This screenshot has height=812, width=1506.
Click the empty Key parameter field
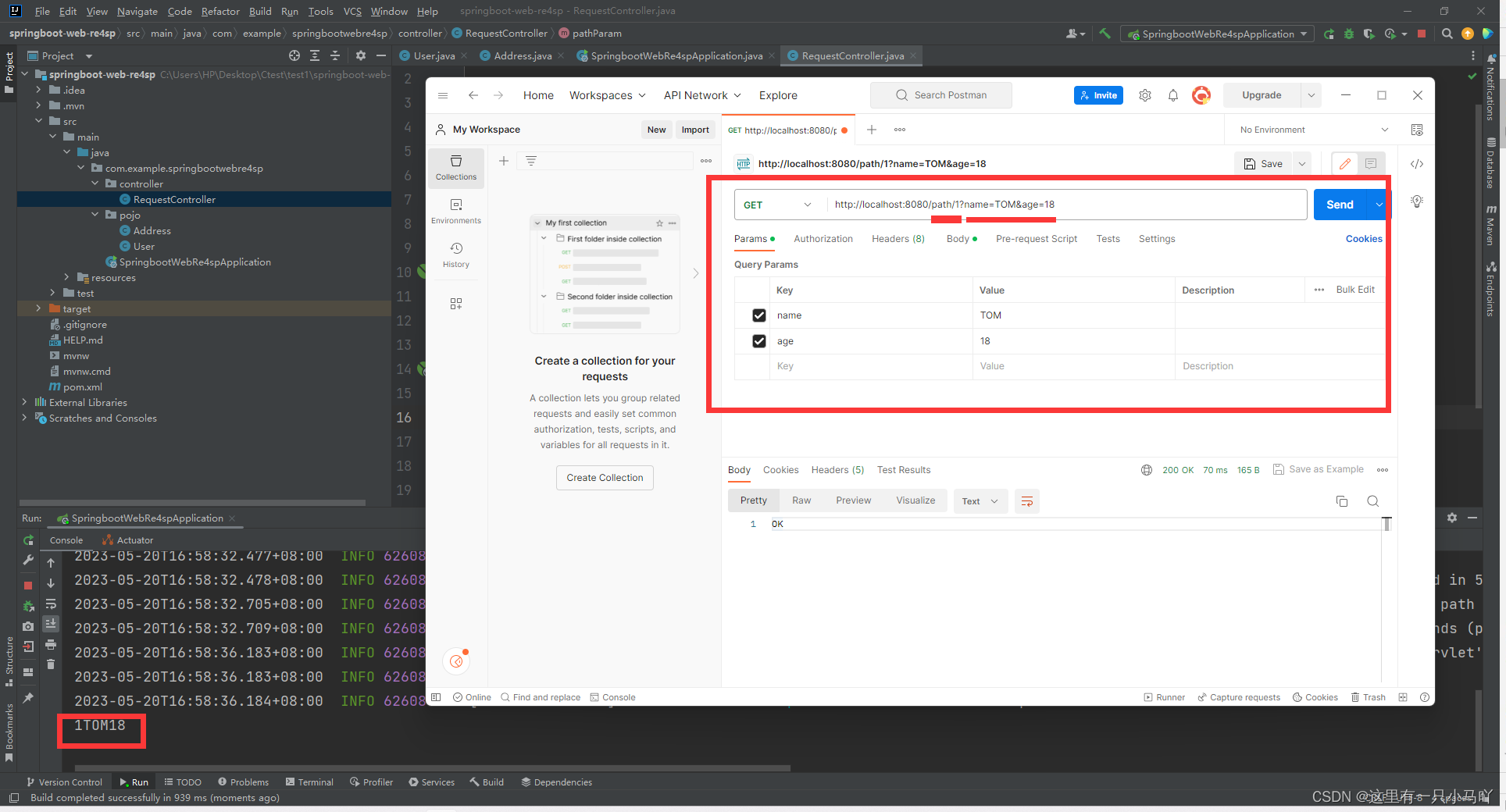tap(871, 366)
